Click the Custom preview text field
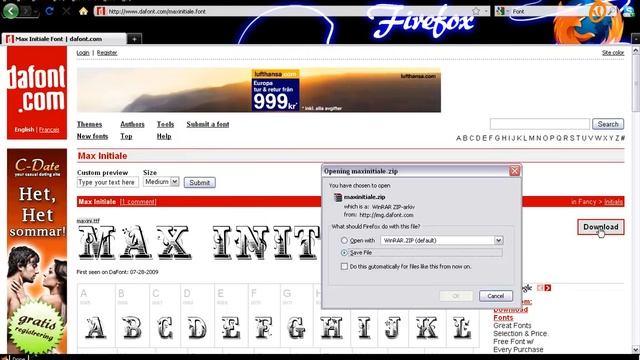Image resolution: width=640 pixels, height=360 pixels. (x=107, y=182)
